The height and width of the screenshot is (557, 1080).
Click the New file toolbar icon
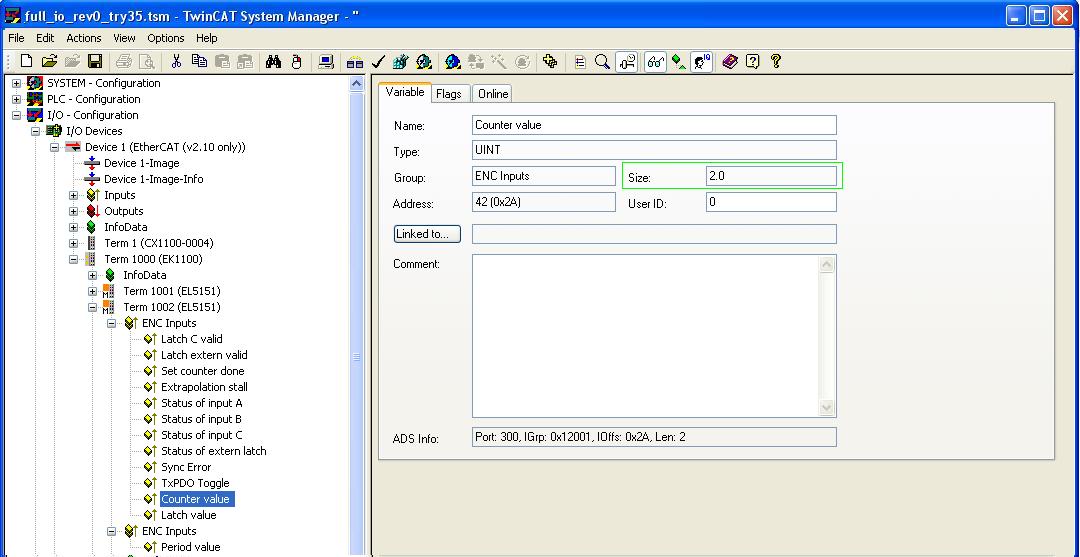point(26,61)
